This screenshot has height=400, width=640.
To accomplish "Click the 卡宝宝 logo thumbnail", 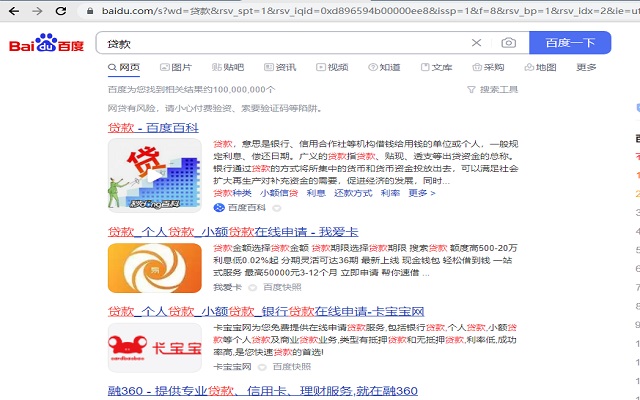I will coord(155,348).
